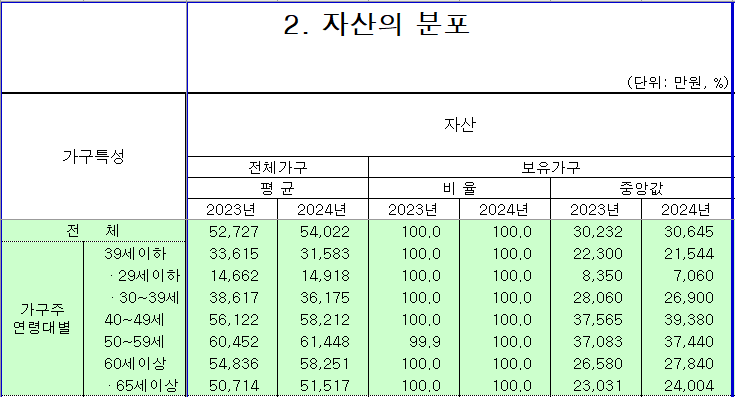
Task: Click the cell with value 54,836
Action: click(232, 364)
